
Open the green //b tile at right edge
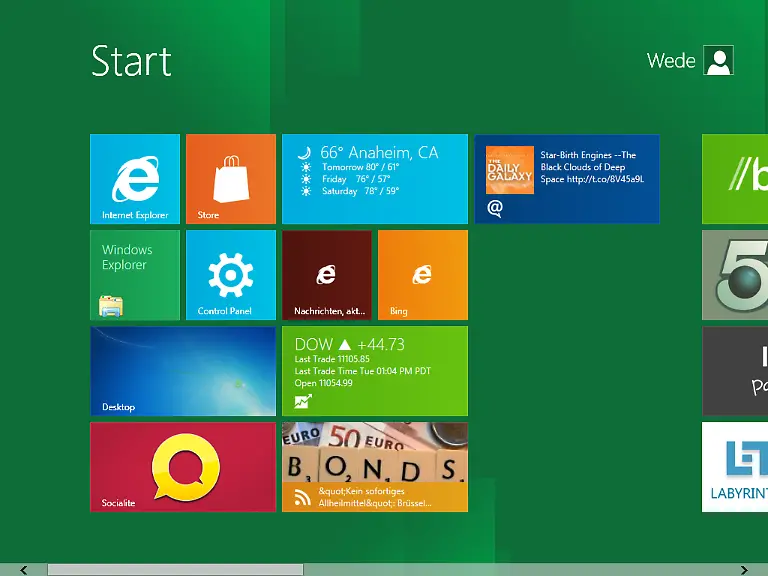tap(735, 179)
